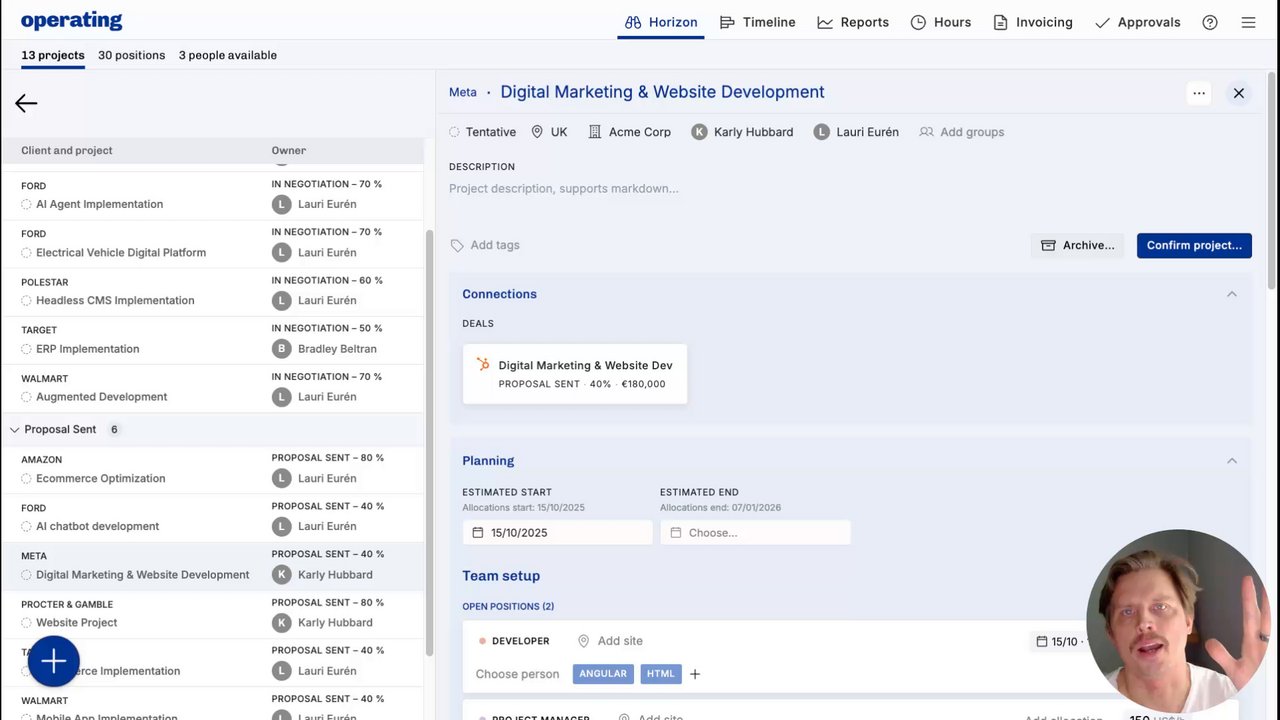Click the HTML skill tag
1280x720 pixels.
(x=661, y=674)
